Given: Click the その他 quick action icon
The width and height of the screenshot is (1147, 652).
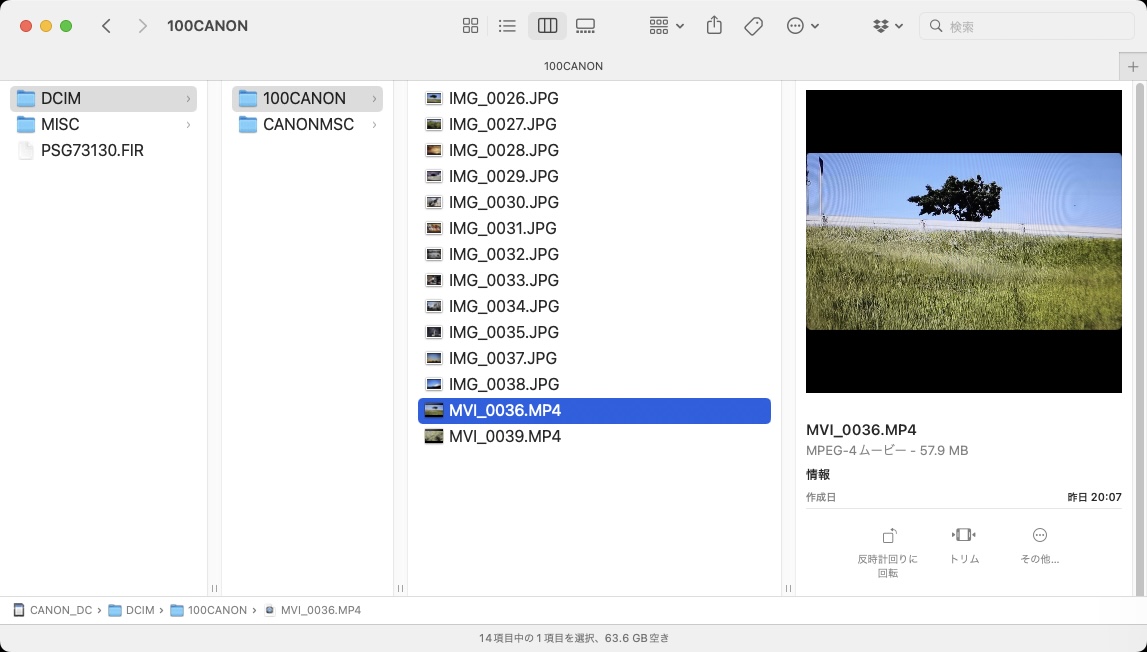Looking at the screenshot, I should tap(1038, 537).
